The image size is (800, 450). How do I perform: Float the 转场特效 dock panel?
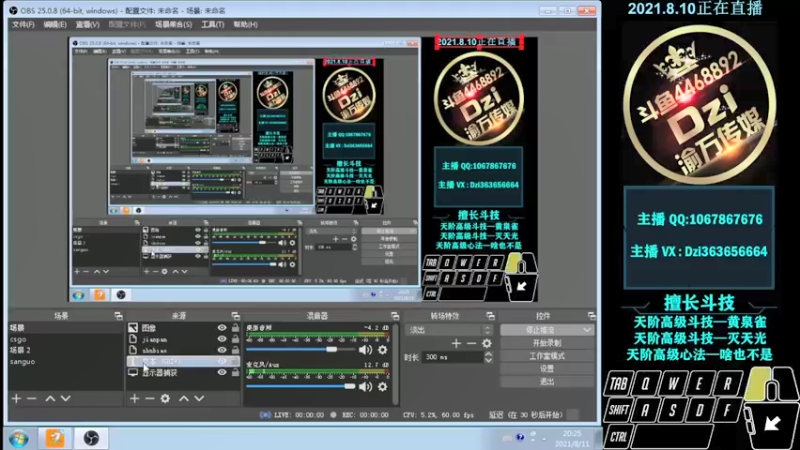pyautogui.click(x=490, y=316)
